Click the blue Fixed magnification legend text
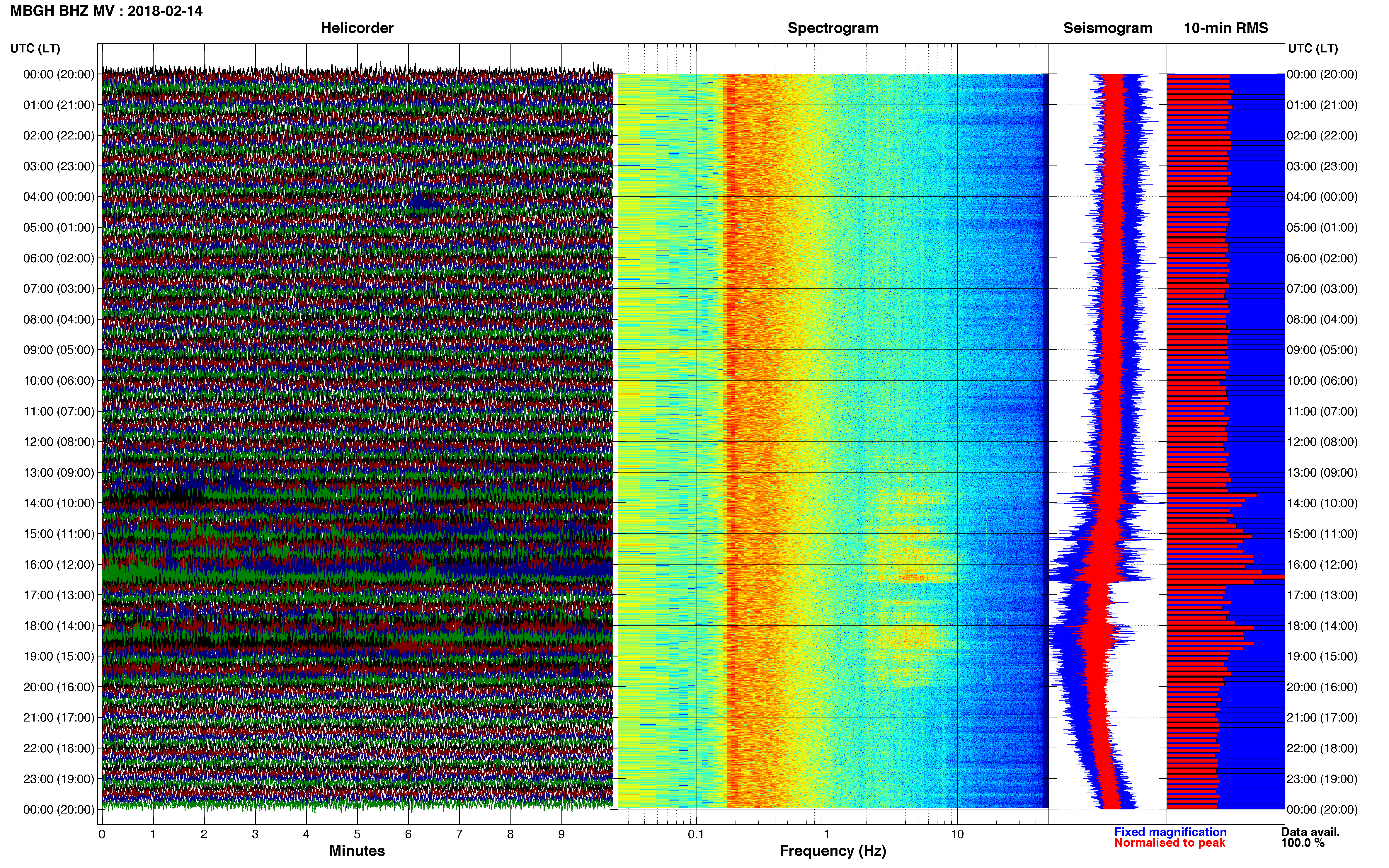 [x=1170, y=832]
